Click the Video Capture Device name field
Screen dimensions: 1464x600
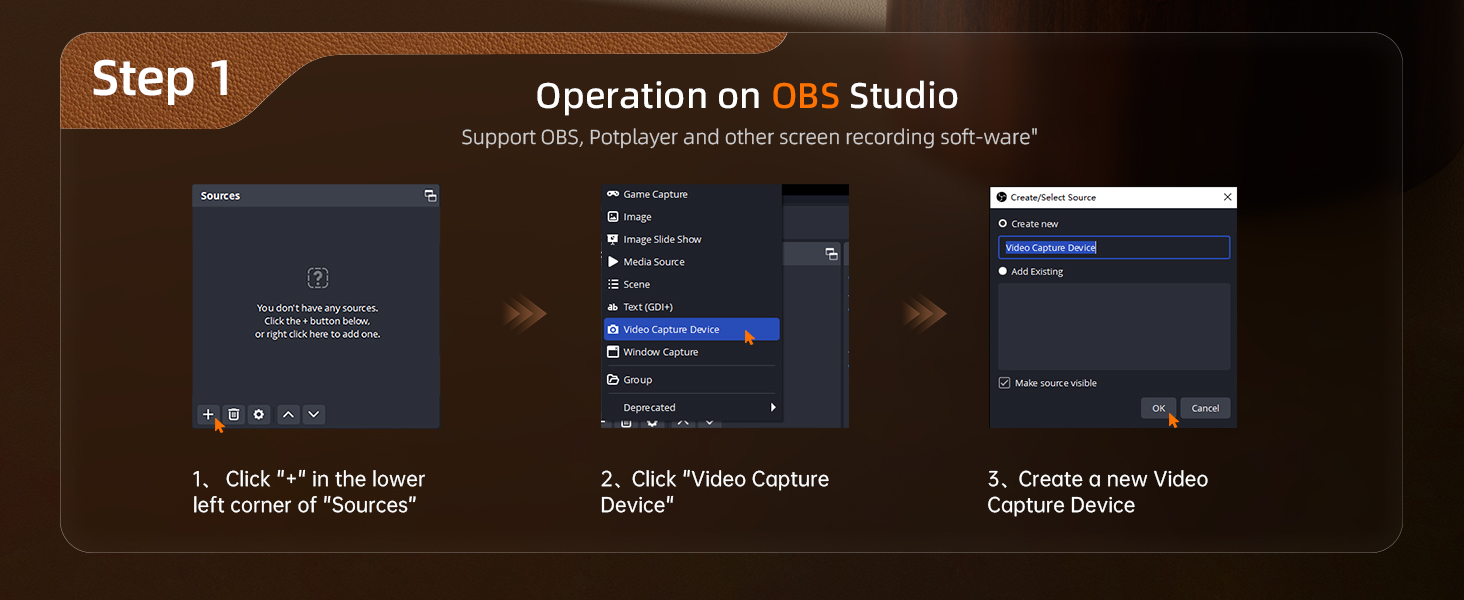click(1114, 248)
